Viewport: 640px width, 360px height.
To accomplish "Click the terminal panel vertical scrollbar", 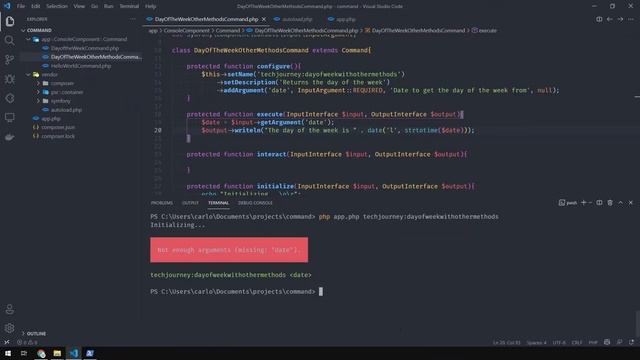I will click(x=637, y=324).
